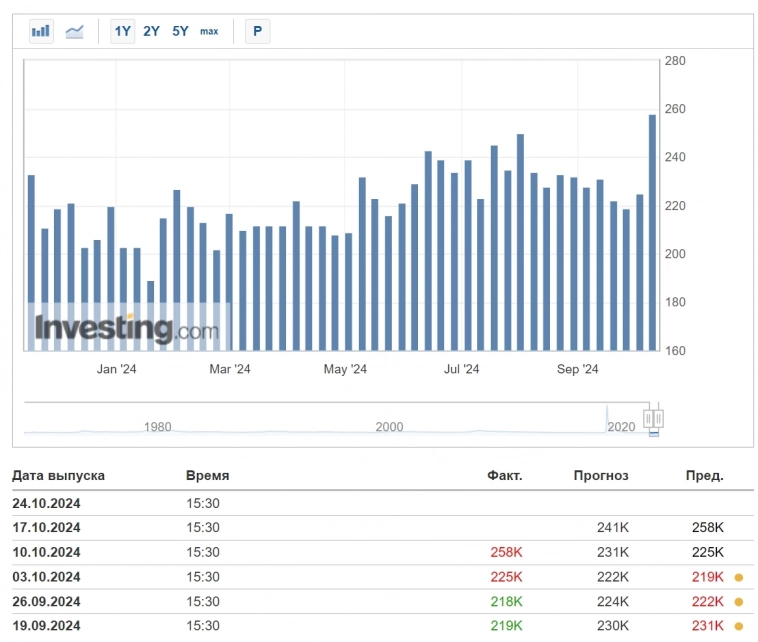Screen dimensions: 758x642
Task: Switch to the line chart view icon
Action: (75, 31)
